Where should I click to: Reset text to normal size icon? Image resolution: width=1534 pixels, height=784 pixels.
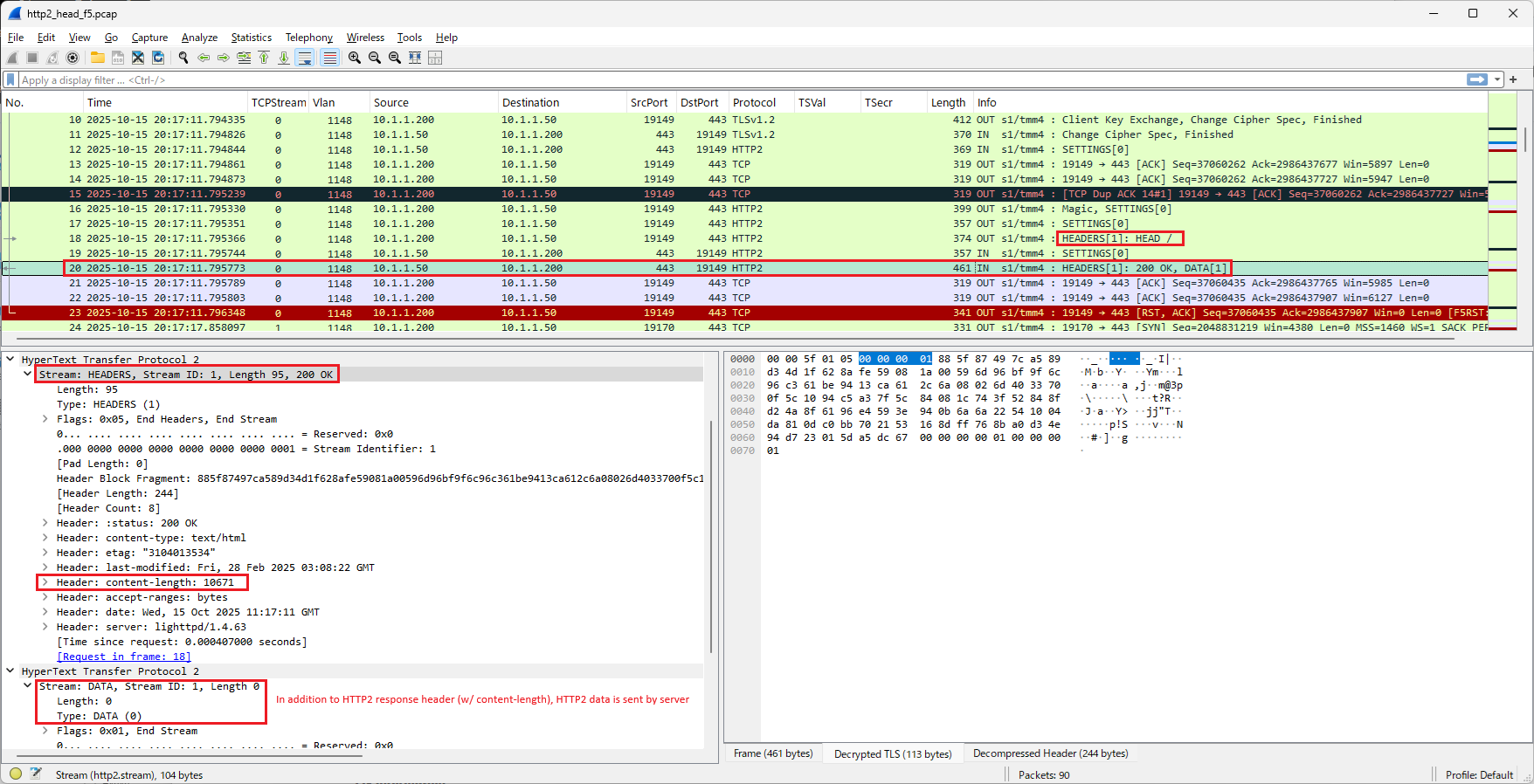(395, 58)
